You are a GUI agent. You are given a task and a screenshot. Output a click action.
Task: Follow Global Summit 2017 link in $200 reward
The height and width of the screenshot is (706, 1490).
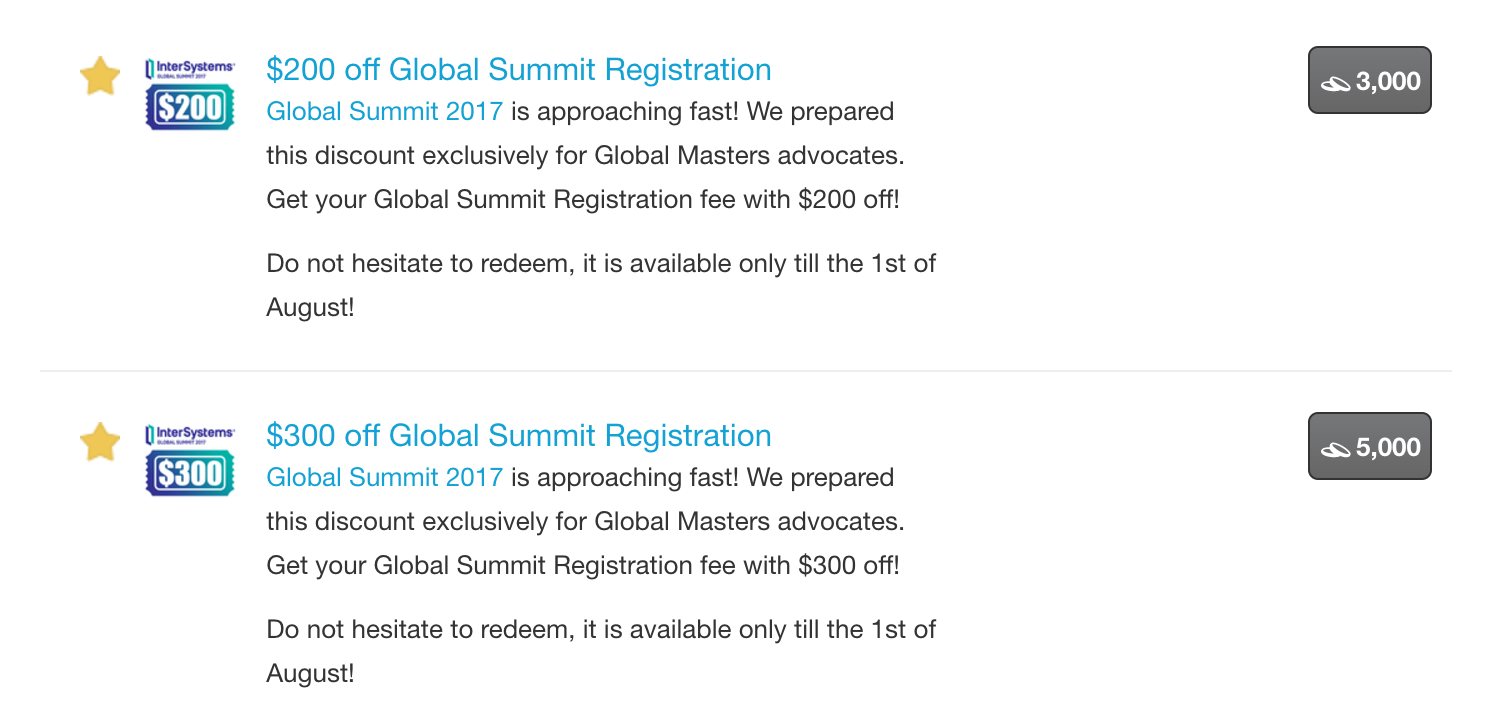tap(384, 111)
